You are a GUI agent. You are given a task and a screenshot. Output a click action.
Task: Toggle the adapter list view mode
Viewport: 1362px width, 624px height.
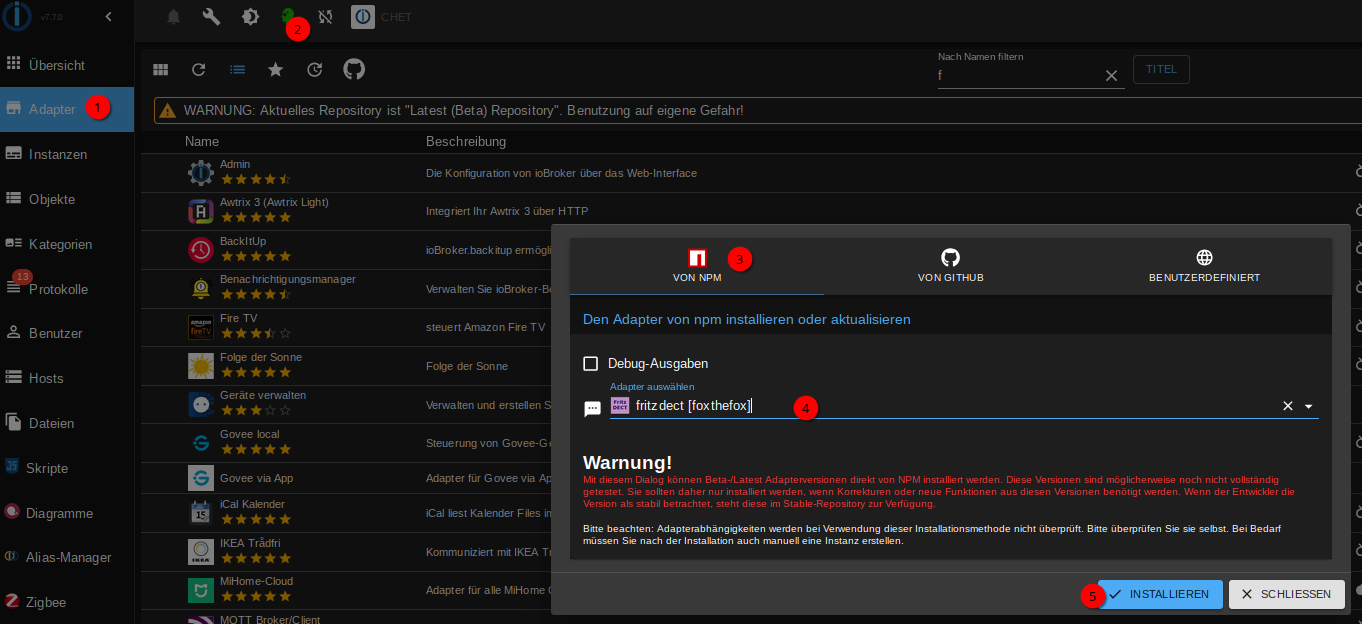coord(237,70)
